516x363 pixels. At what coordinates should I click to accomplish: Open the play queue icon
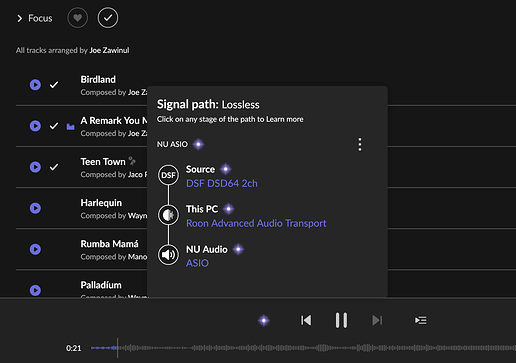pos(421,320)
